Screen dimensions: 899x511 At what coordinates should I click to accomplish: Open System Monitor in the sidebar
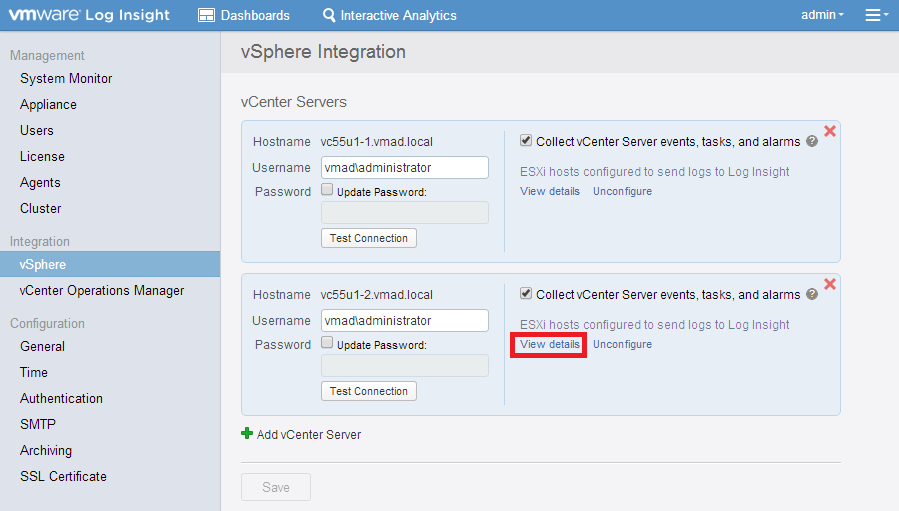tap(66, 78)
